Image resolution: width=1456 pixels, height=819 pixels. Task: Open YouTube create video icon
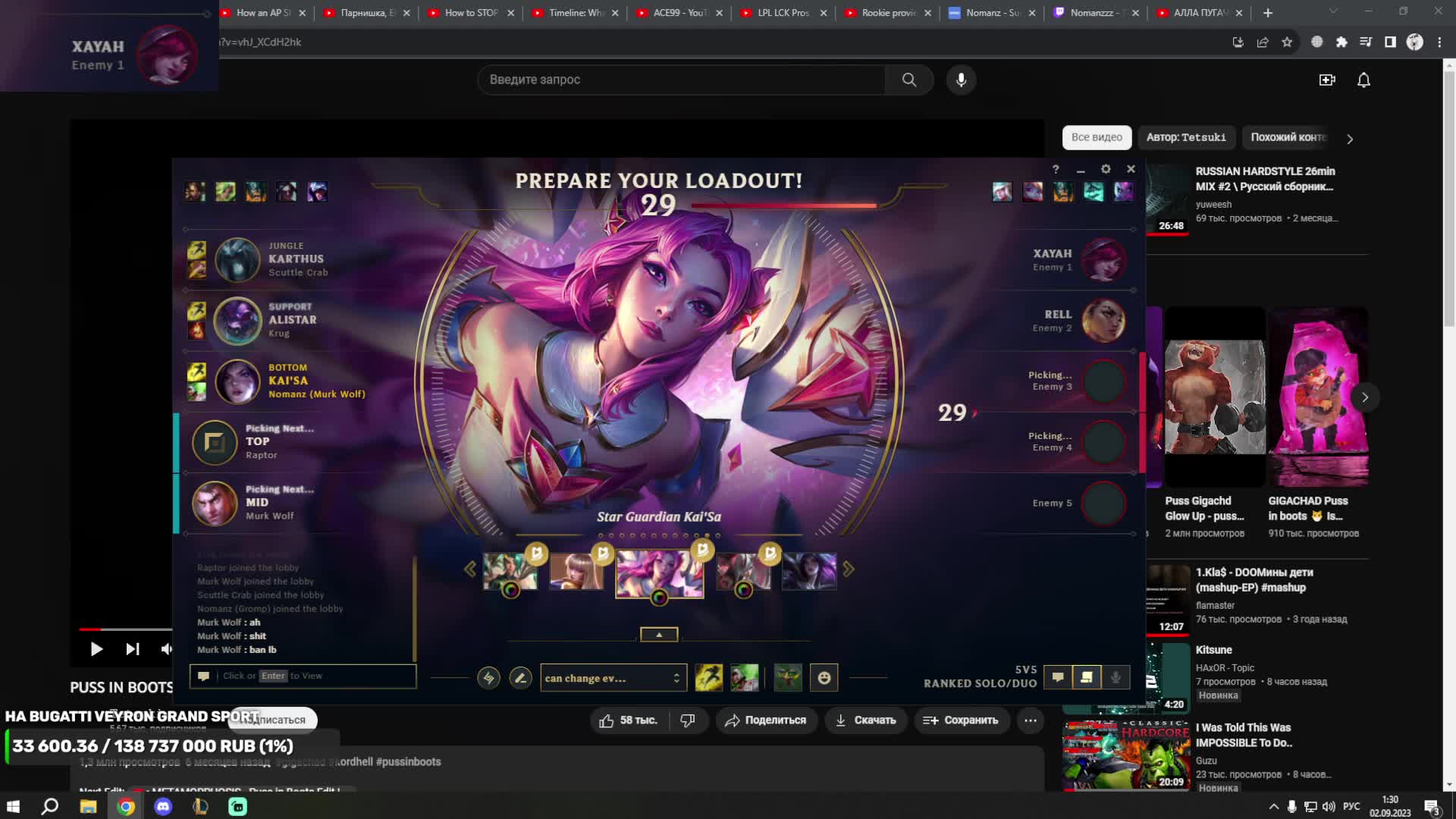point(1327,80)
